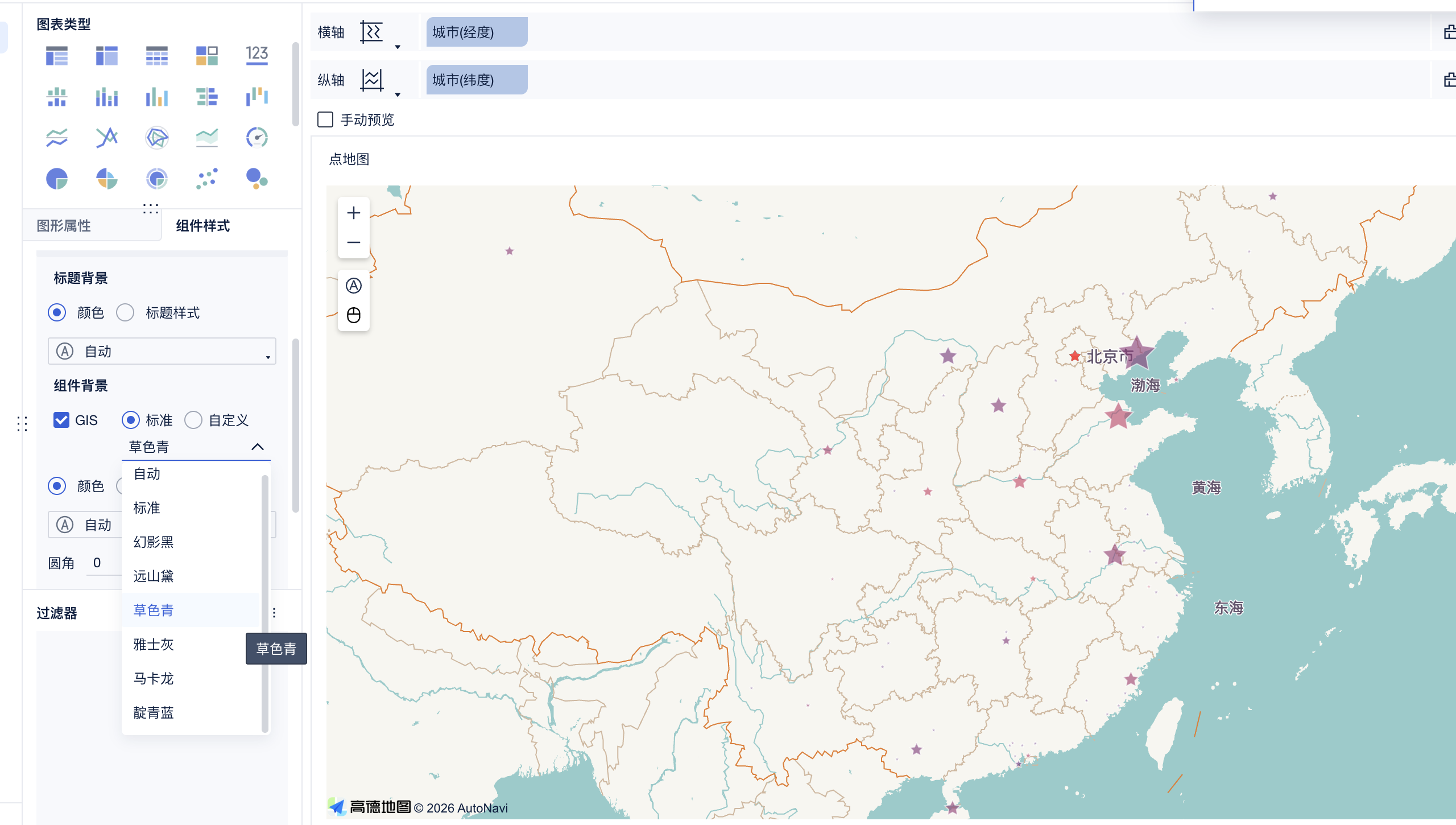This screenshot has height=825, width=1456.
Task: Select the scatter plot chart icon
Action: click(x=206, y=179)
